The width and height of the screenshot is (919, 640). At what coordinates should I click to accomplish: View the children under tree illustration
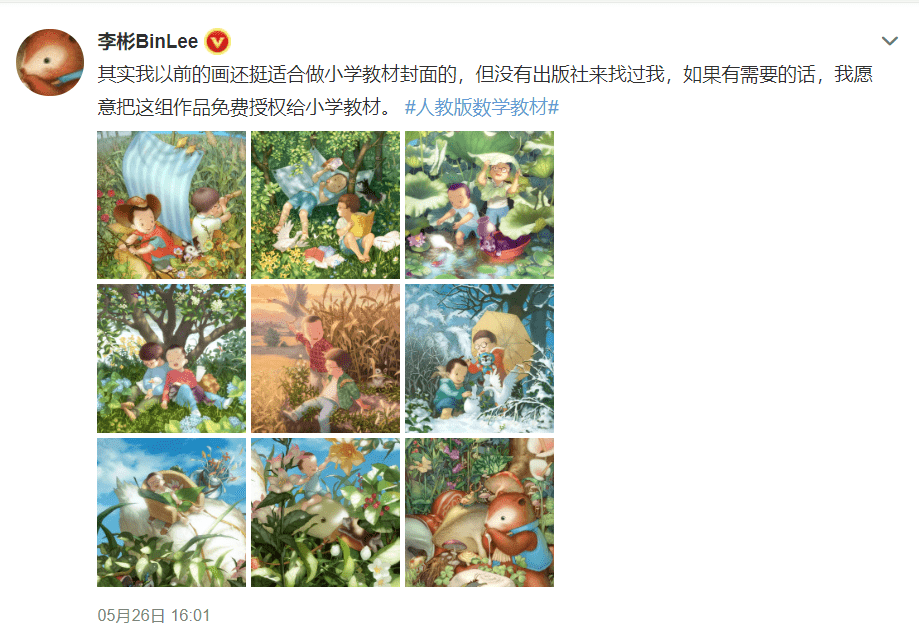pyautogui.click(x=171, y=359)
